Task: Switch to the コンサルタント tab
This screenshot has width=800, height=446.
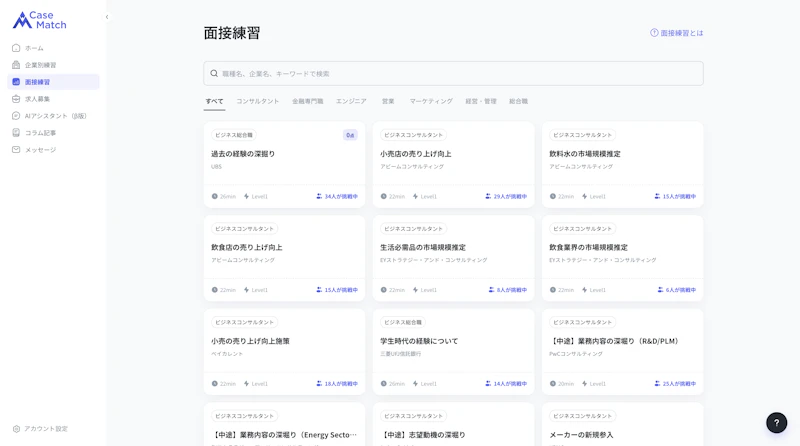Action: coord(257,101)
